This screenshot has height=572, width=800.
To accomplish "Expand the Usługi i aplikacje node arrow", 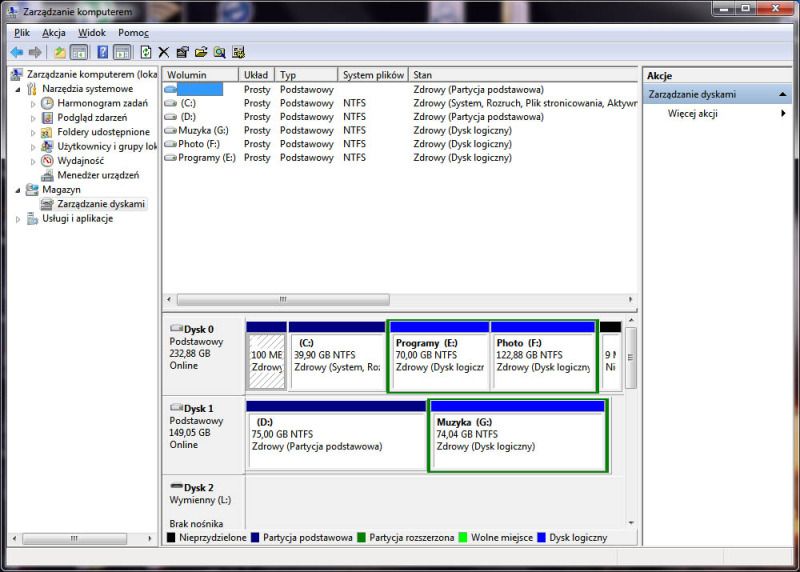I will 18,219.
